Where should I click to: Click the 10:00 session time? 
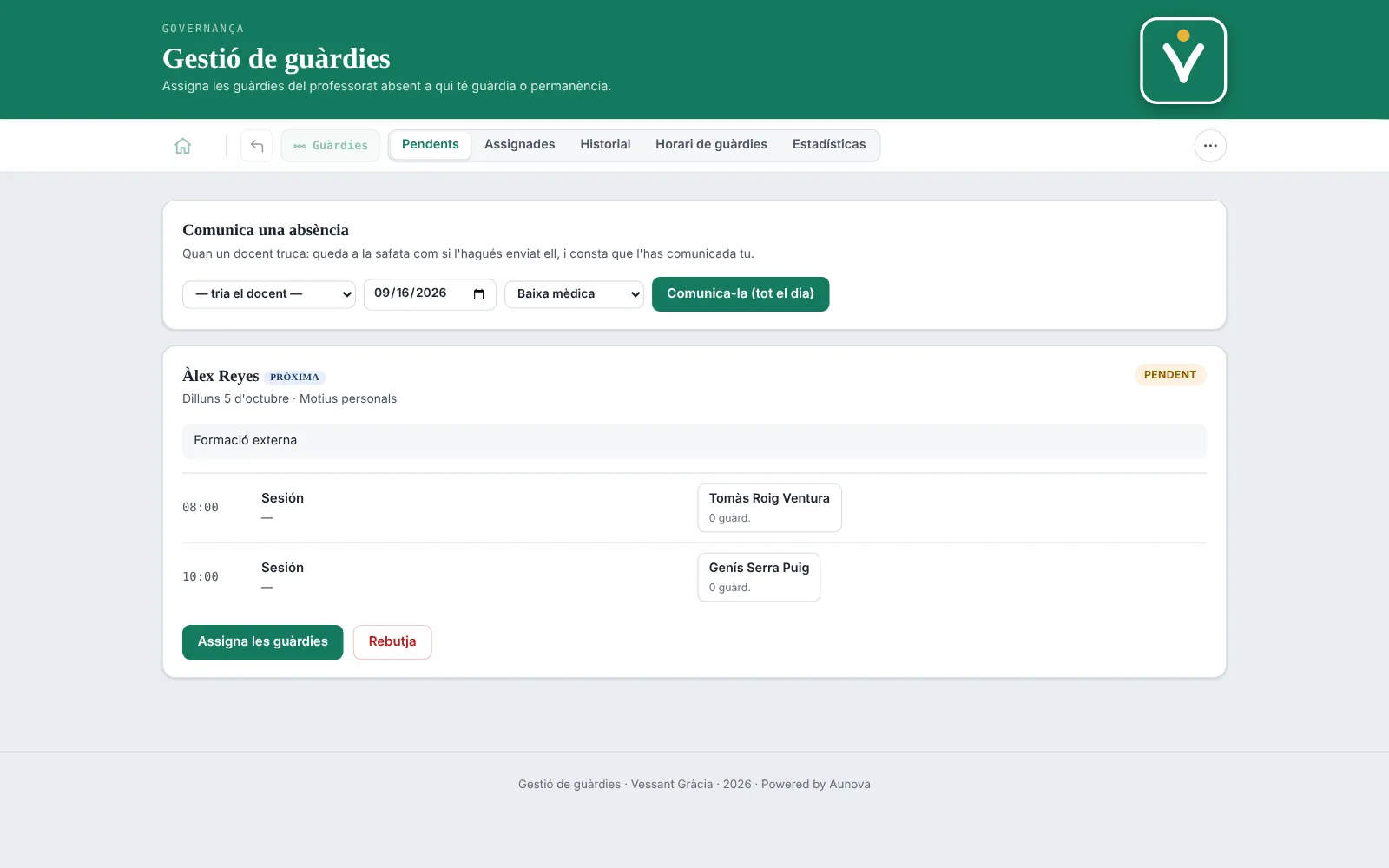[201, 577]
